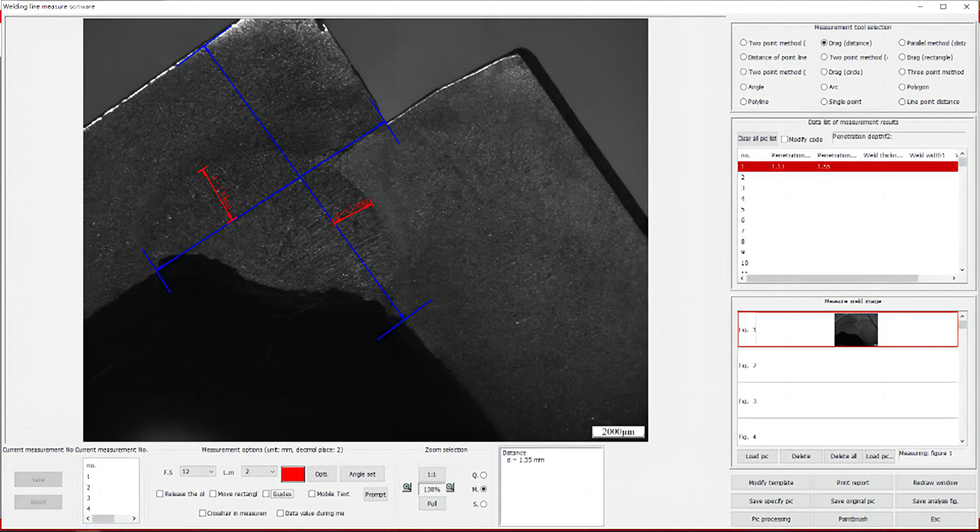Select the Angle measurement tool
Screen dimensions: 980x532
click(x=742, y=87)
